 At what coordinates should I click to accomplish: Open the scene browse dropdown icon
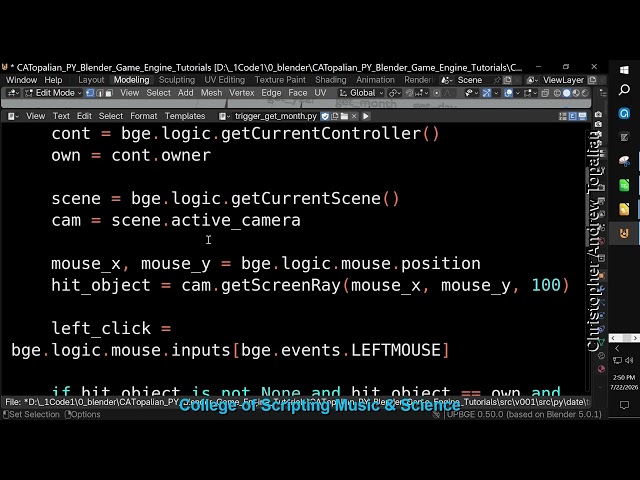pos(447,80)
